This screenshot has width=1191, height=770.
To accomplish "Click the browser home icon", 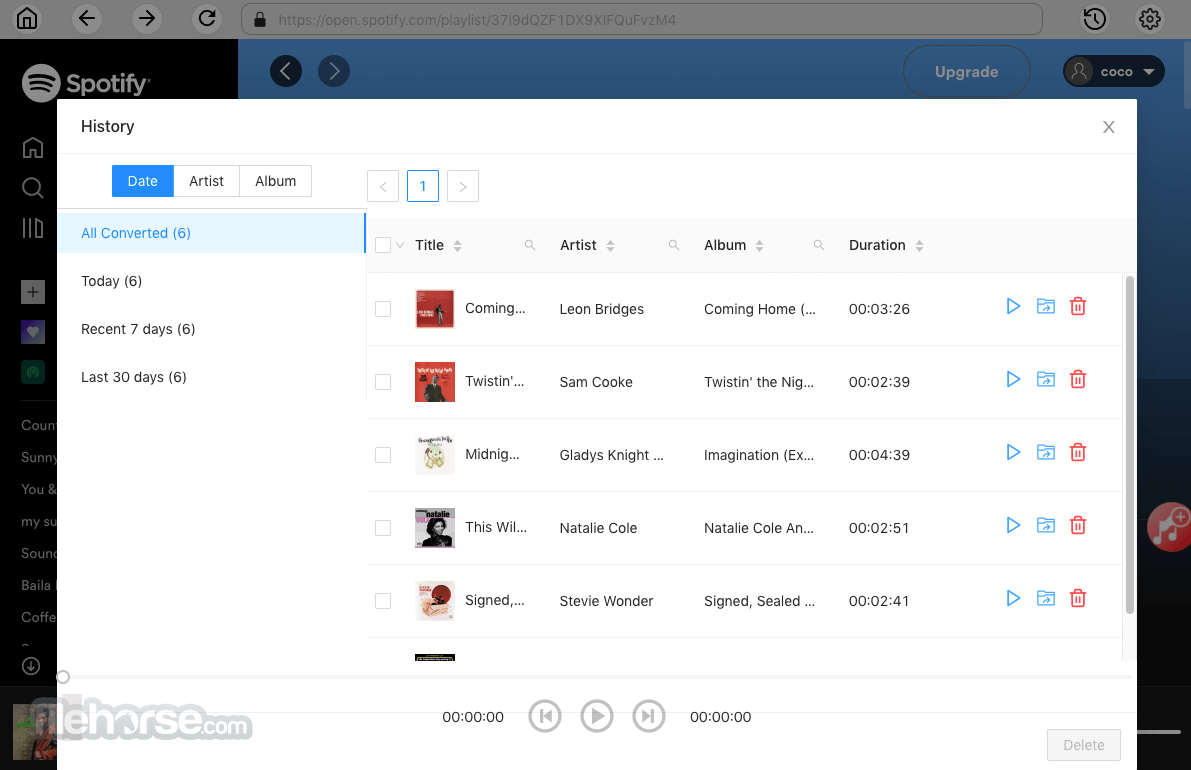I will click(x=27, y=18).
